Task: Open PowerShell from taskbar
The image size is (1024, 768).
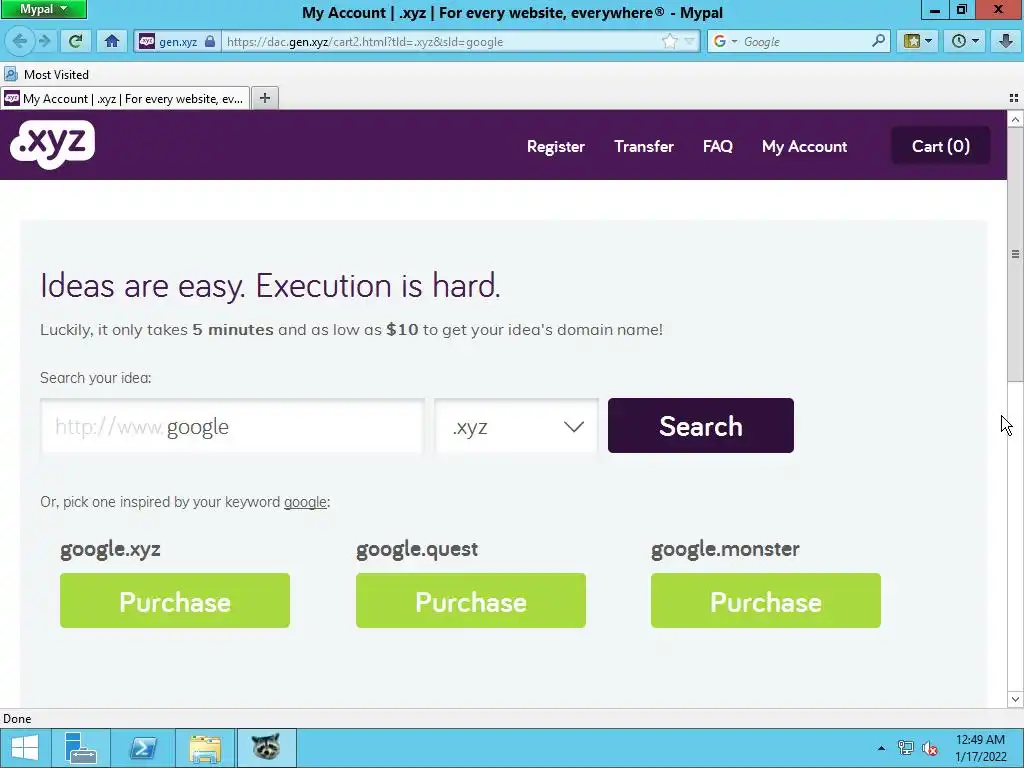Action: (x=143, y=748)
